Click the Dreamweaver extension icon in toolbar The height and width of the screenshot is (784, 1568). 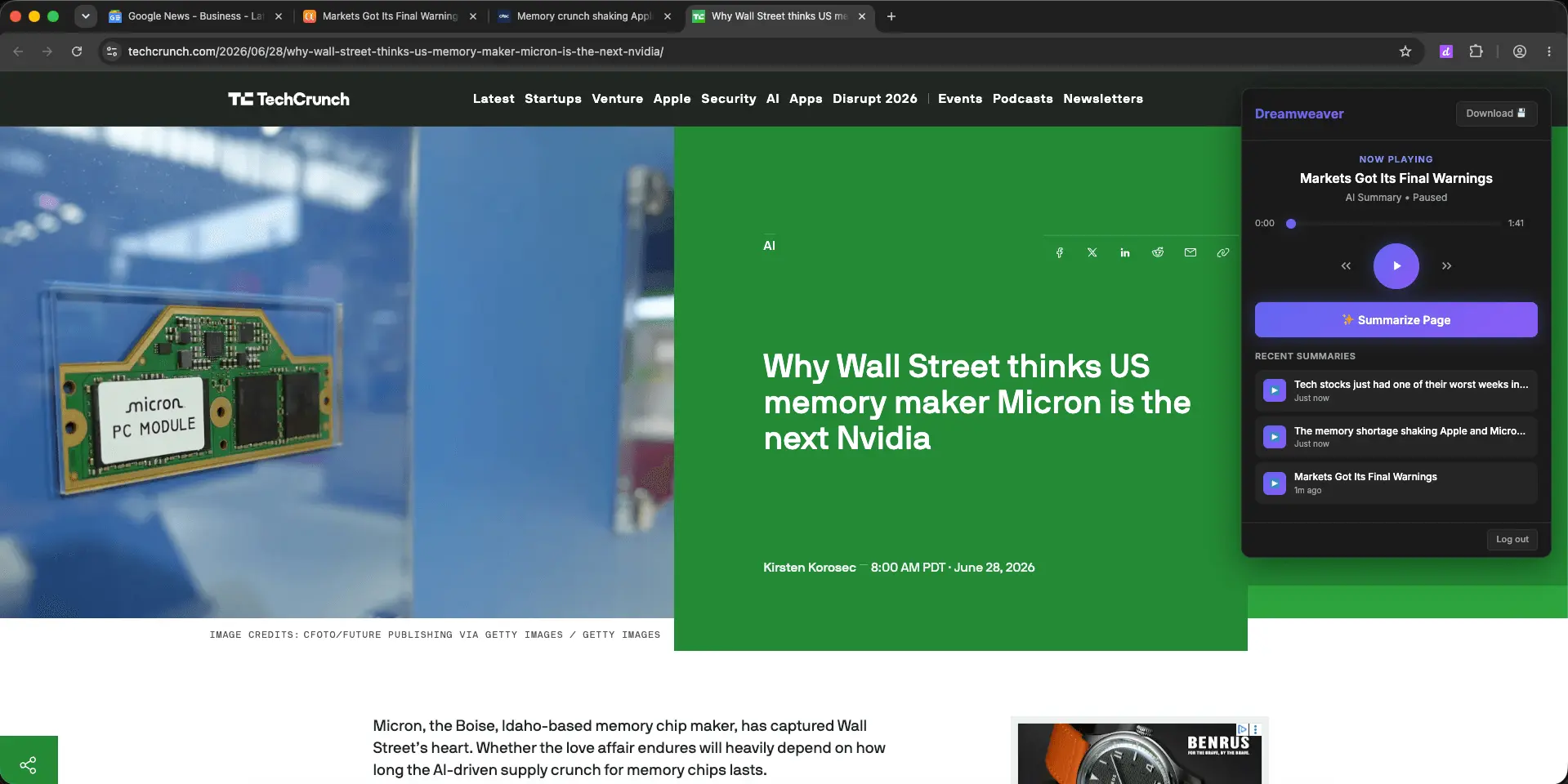tap(1445, 51)
